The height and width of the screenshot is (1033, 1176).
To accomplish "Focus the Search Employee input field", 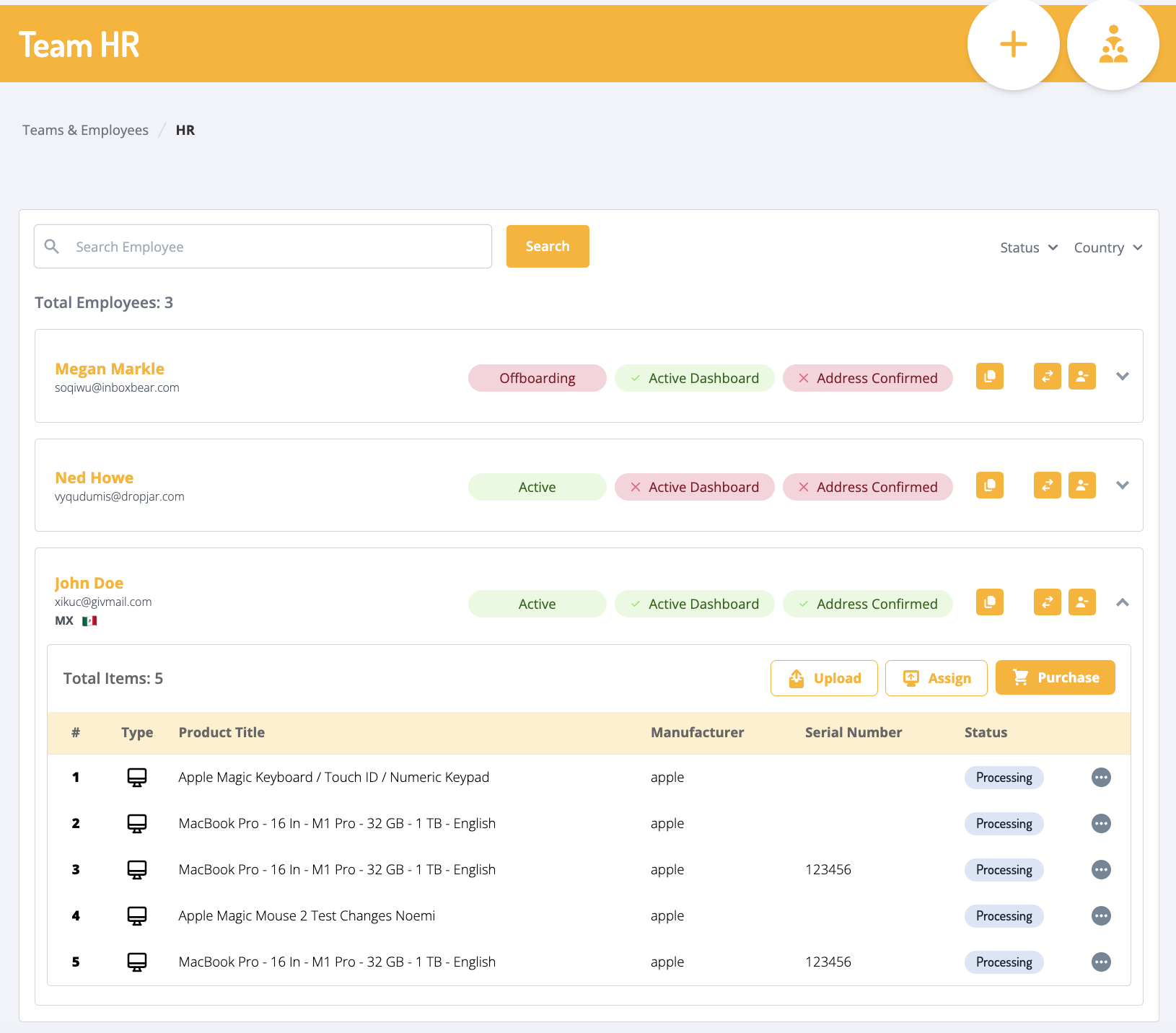I will tap(274, 247).
